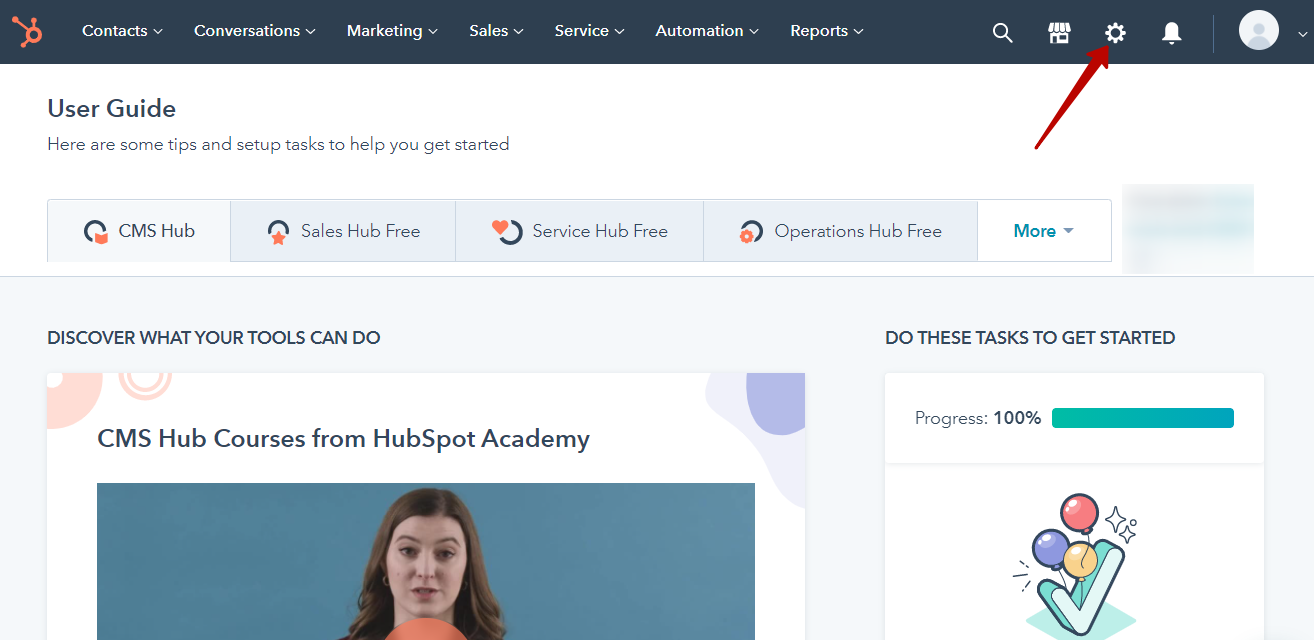Click DISCOVER WHAT YOUR TOOLS CAN DO heading
This screenshot has height=640, width=1314.
click(214, 338)
